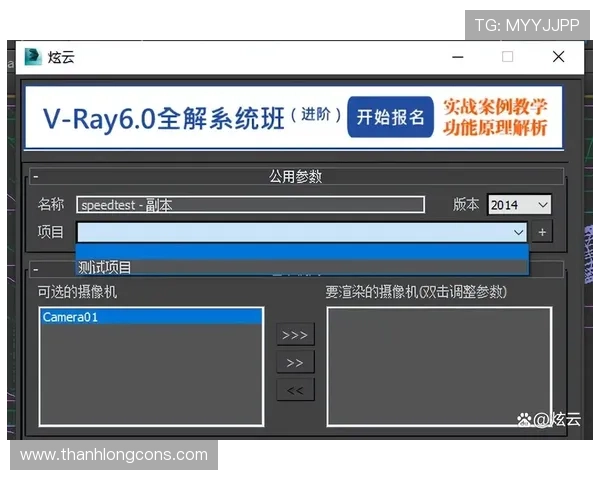Collapse the 公用参数 rollout
600x480 pixels.
point(36,176)
